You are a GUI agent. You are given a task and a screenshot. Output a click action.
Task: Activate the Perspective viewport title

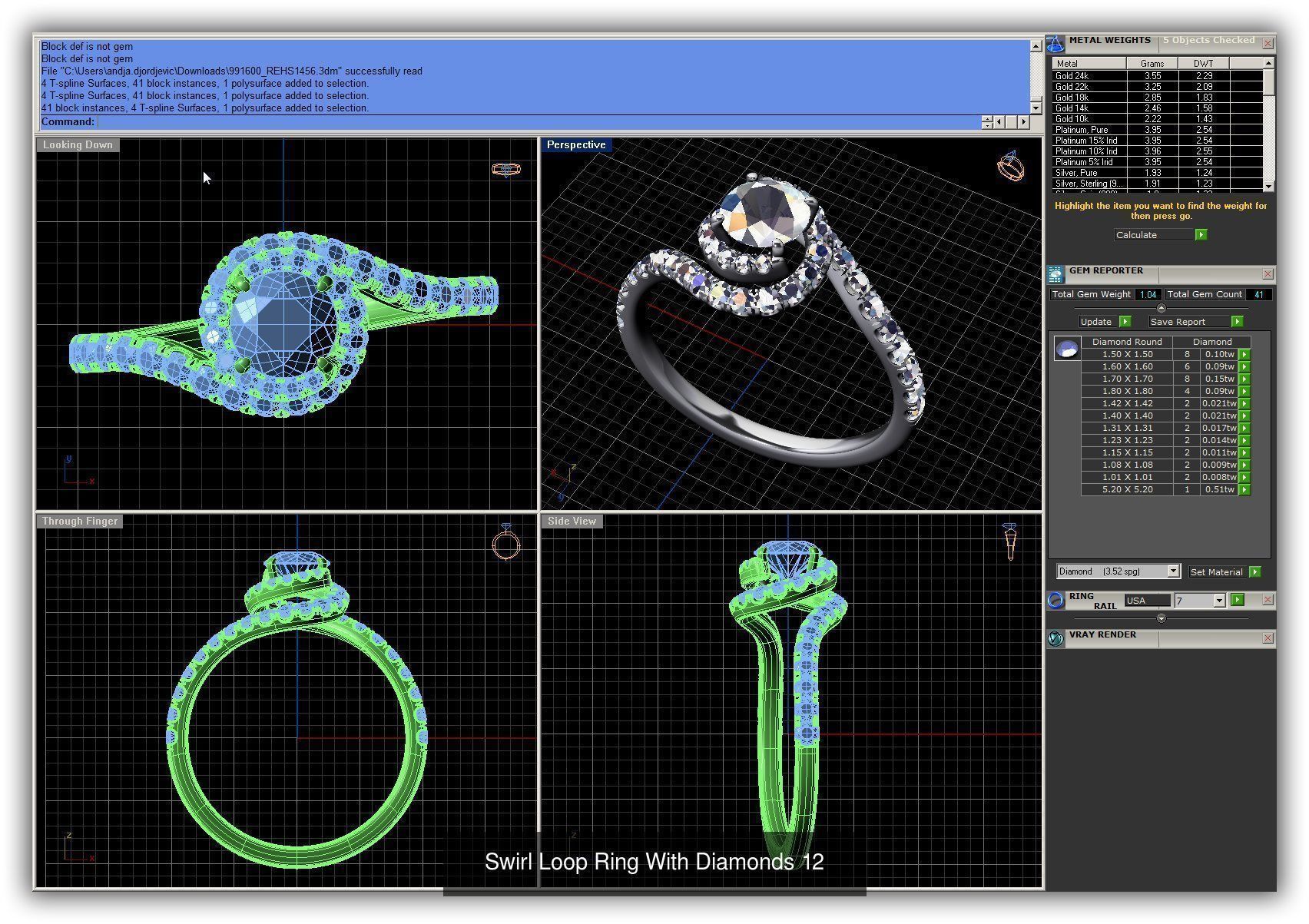pos(576,145)
